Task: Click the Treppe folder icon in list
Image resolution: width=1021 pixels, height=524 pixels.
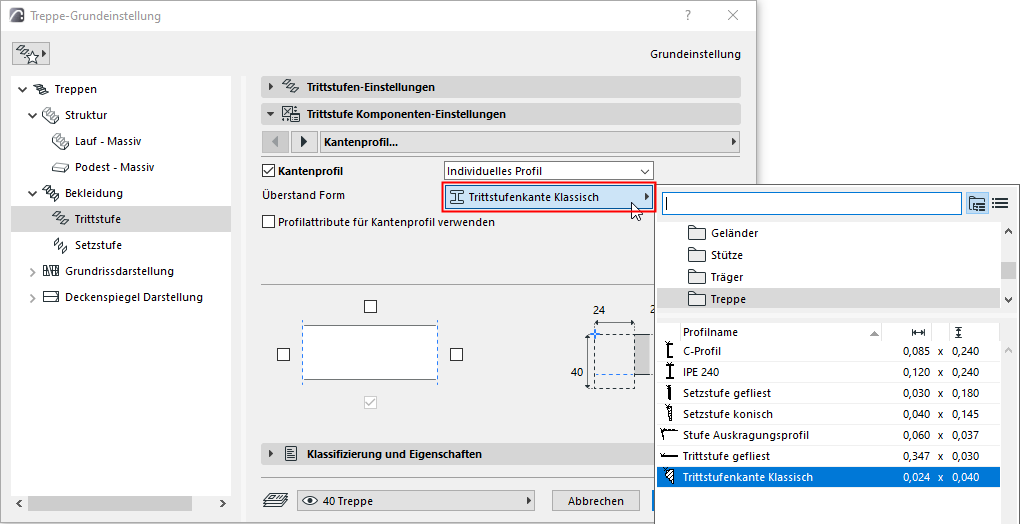Action: [x=697, y=299]
